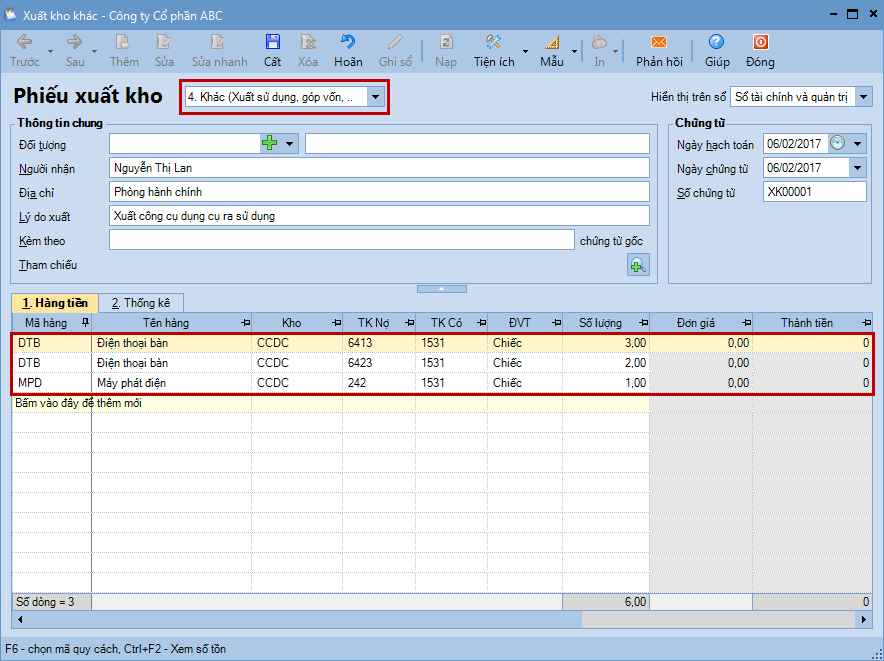Click the Số chứng từ input field
The height and width of the screenshot is (661, 884).
[814, 192]
